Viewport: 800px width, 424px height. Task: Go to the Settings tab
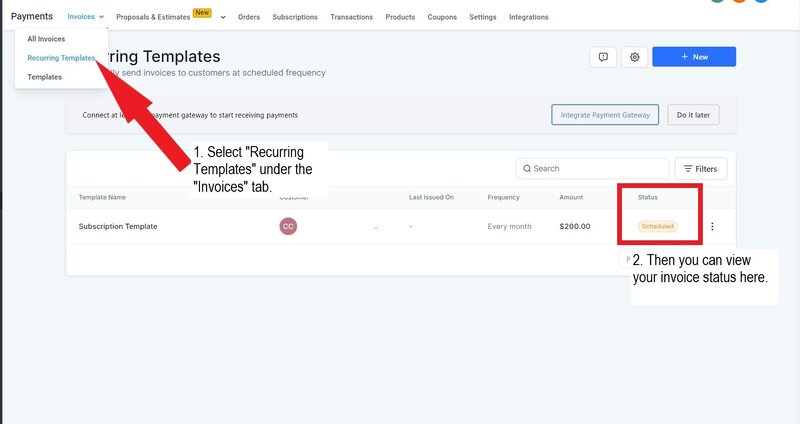pyautogui.click(x=483, y=17)
